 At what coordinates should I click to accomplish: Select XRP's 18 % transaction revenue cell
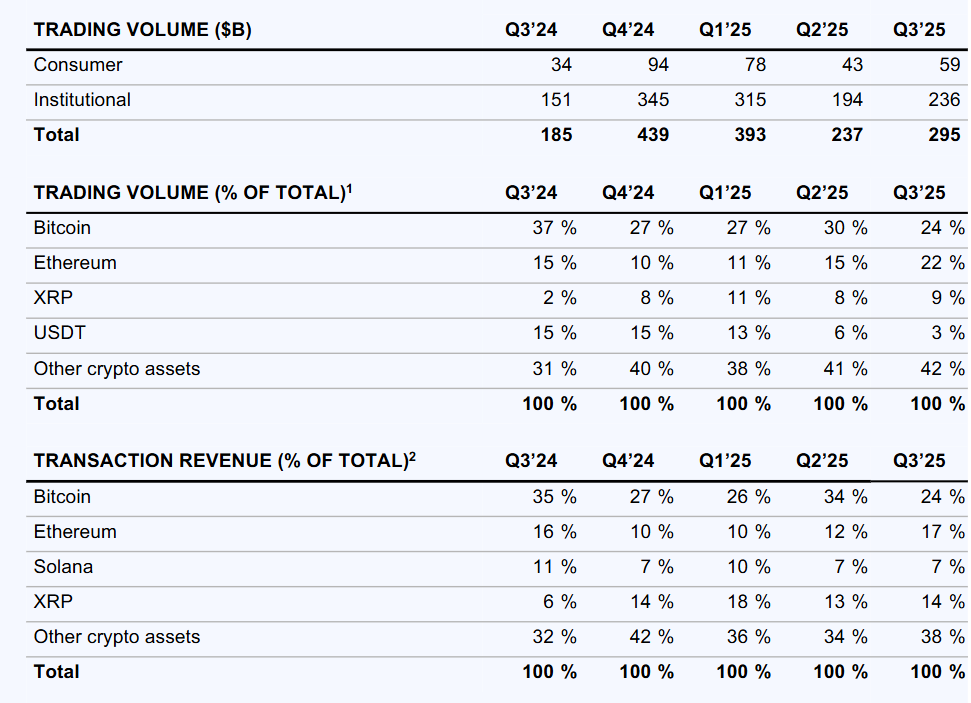tap(748, 602)
